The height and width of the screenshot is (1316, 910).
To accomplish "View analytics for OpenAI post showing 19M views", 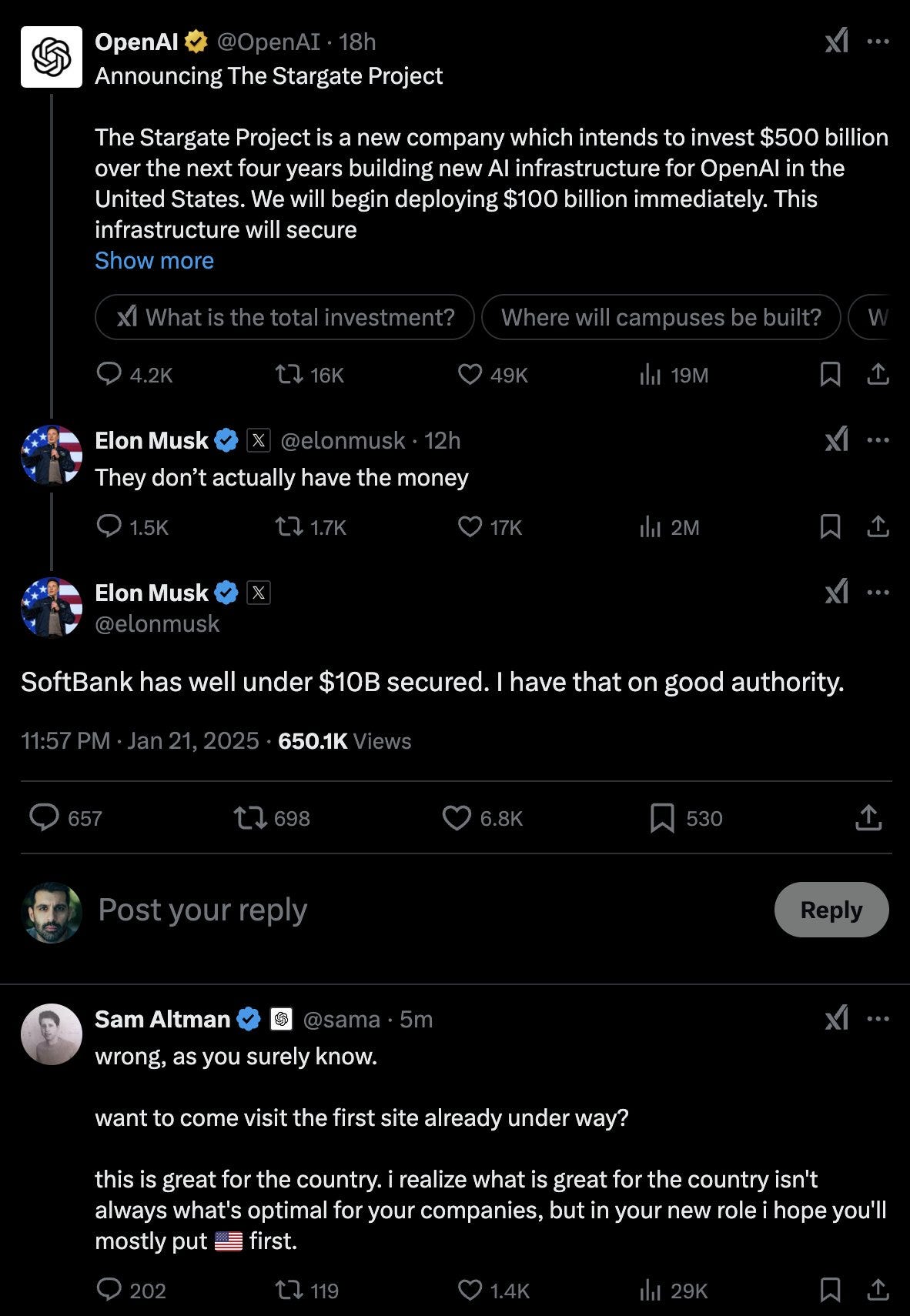I will [x=674, y=375].
